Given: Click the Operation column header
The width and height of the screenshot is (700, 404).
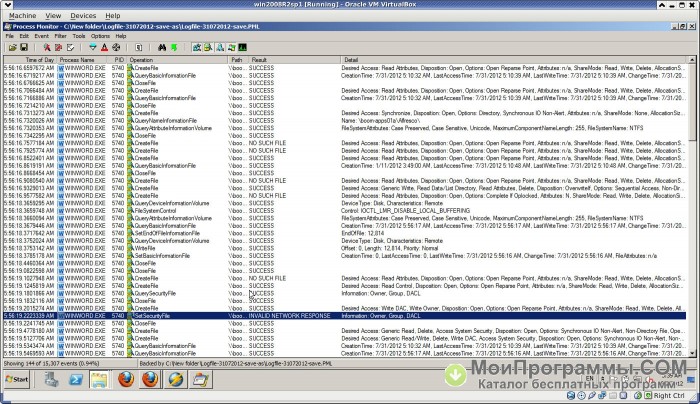Looking at the screenshot, I should point(177,60).
